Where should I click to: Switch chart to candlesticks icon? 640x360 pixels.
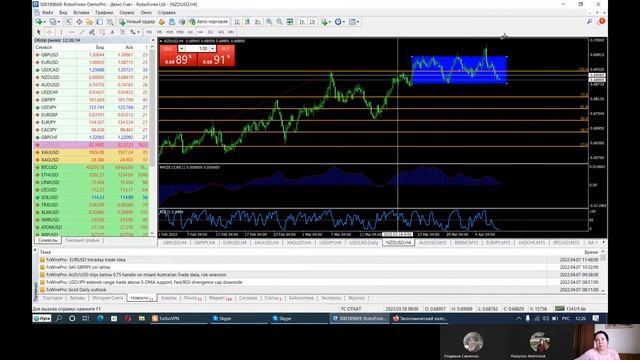[x=247, y=22]
